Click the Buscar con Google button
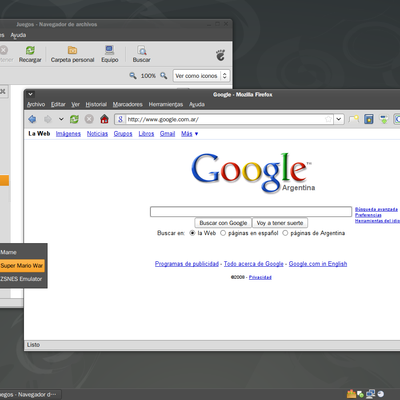 [223, 223]
